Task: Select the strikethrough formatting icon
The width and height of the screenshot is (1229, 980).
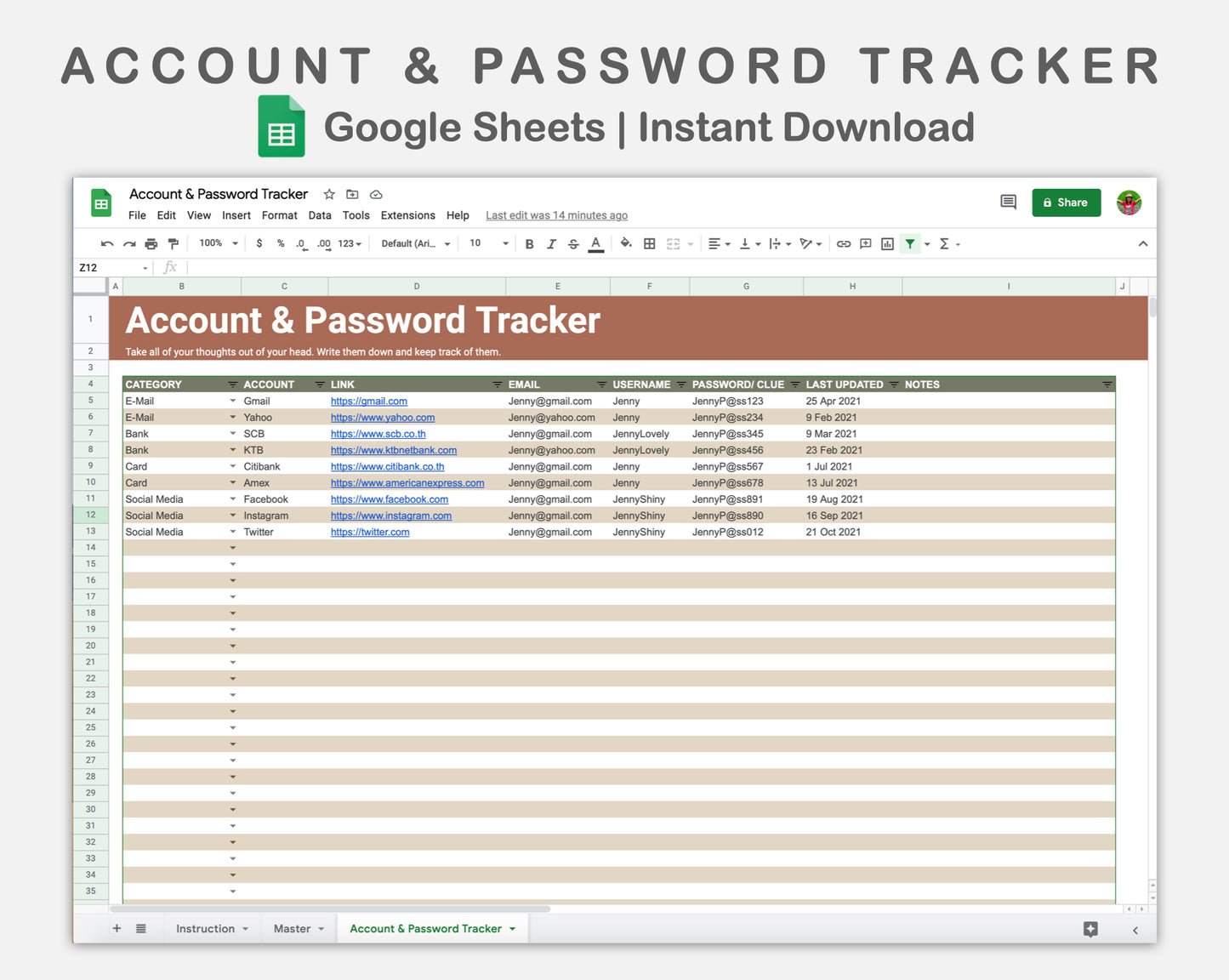Action: (573, 243)
